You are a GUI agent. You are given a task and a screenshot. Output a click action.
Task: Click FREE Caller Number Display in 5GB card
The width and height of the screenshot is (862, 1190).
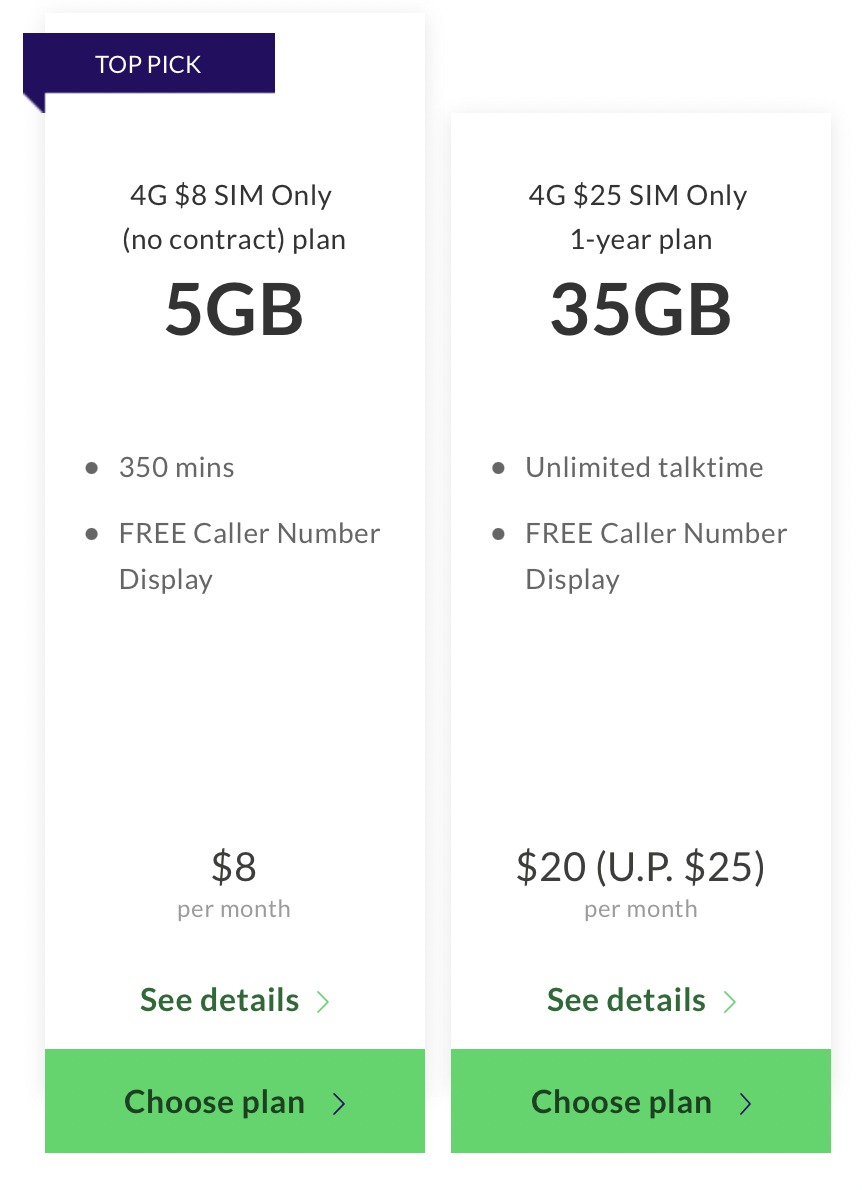[249, 556]
